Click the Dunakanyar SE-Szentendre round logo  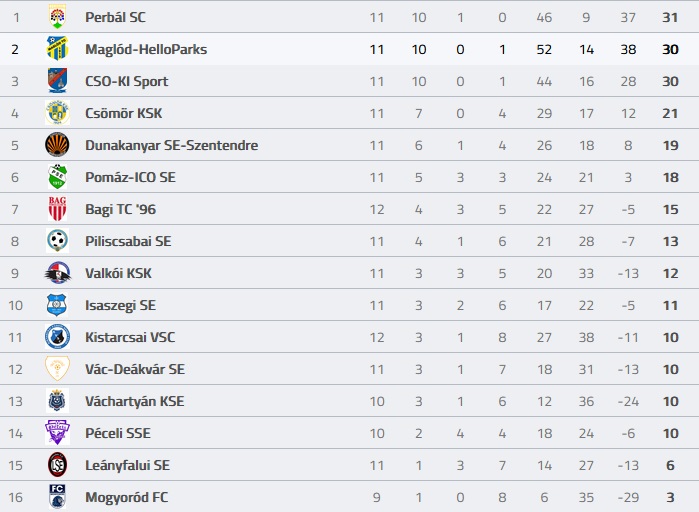(57, 145)
